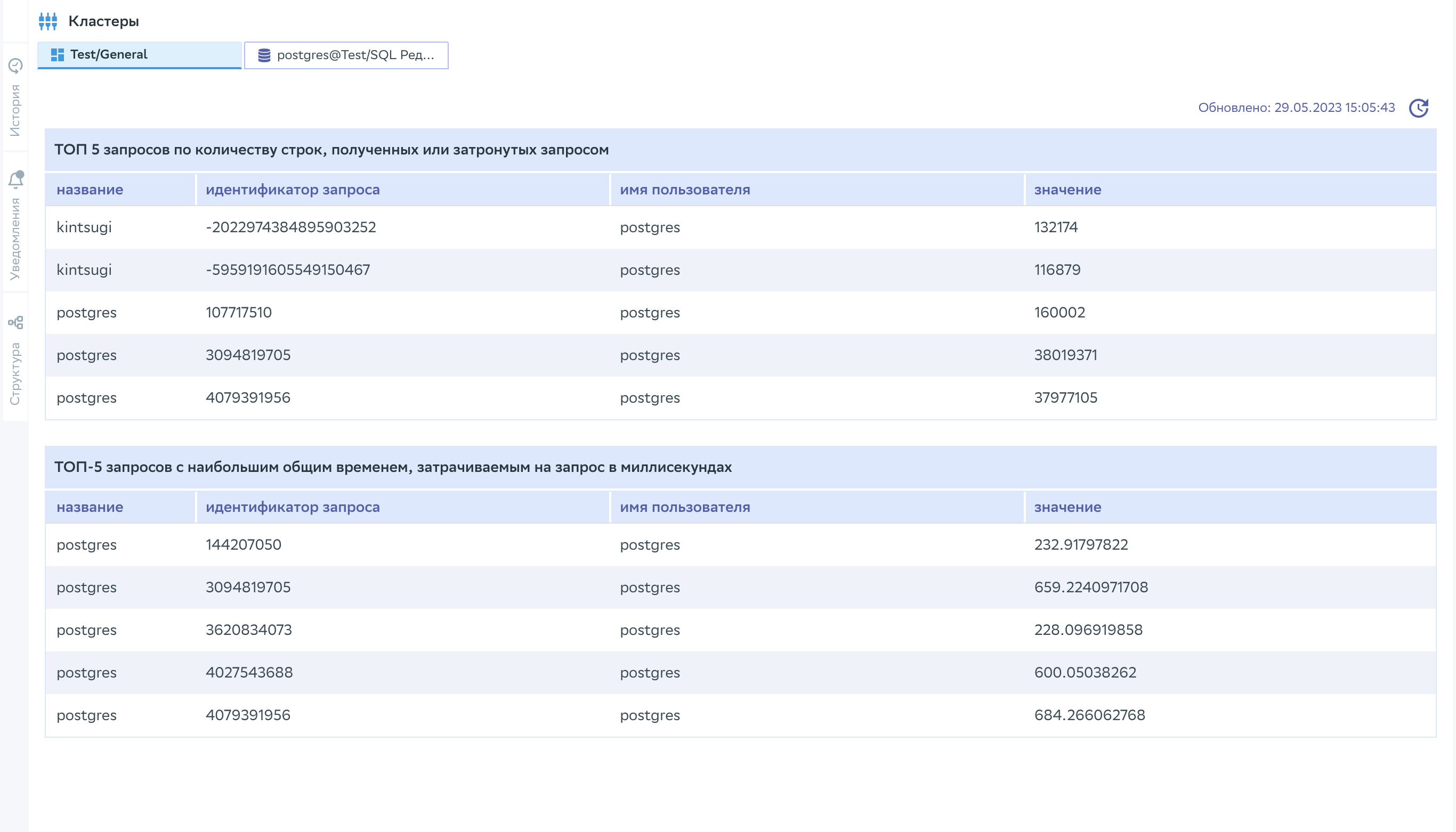Open the Notifications bell icon
1456x832 pixels.
[x=15, y=180]
